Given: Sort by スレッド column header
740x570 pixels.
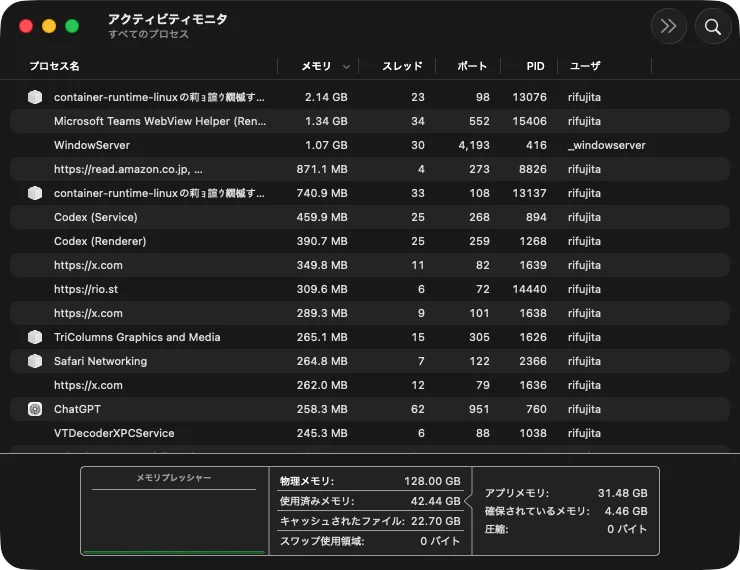Looking at the screenshot, I should point(402,66).
